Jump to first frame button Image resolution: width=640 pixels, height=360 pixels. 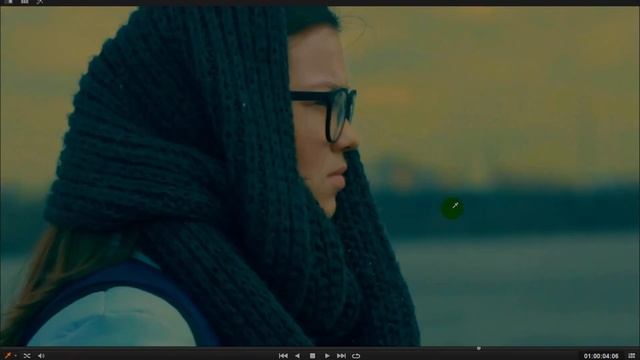pyautogui.click(x=283, y=356)
